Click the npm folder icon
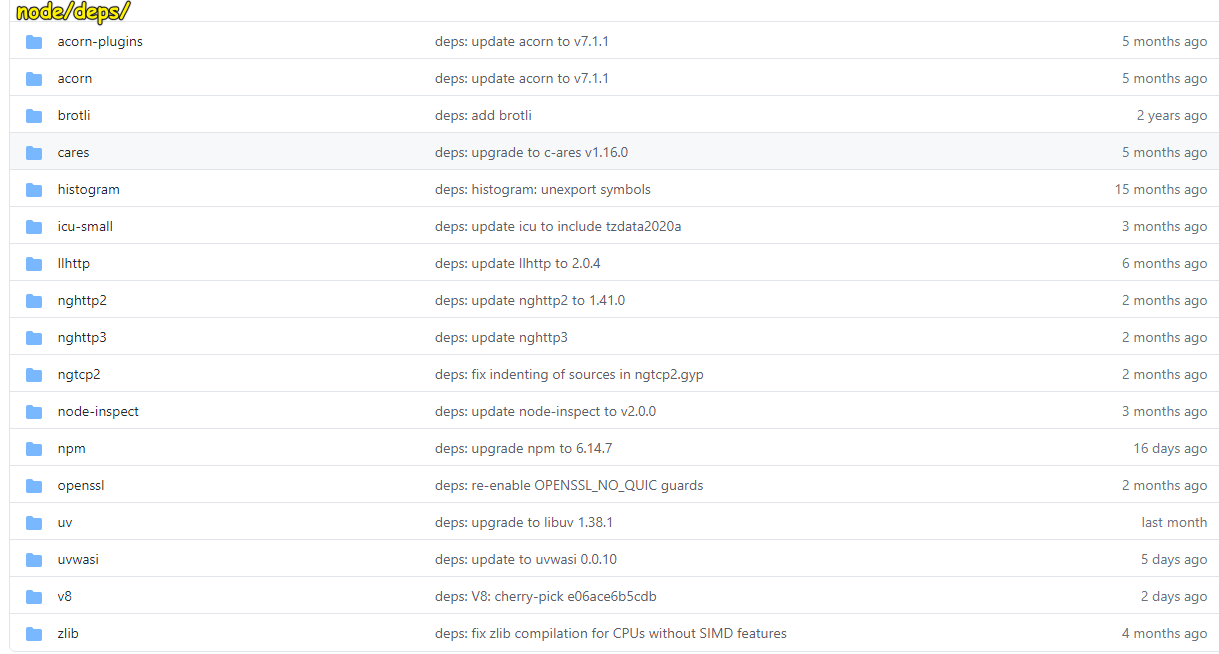The width and height of the screenshot is (1219, 654). (34, 449)
